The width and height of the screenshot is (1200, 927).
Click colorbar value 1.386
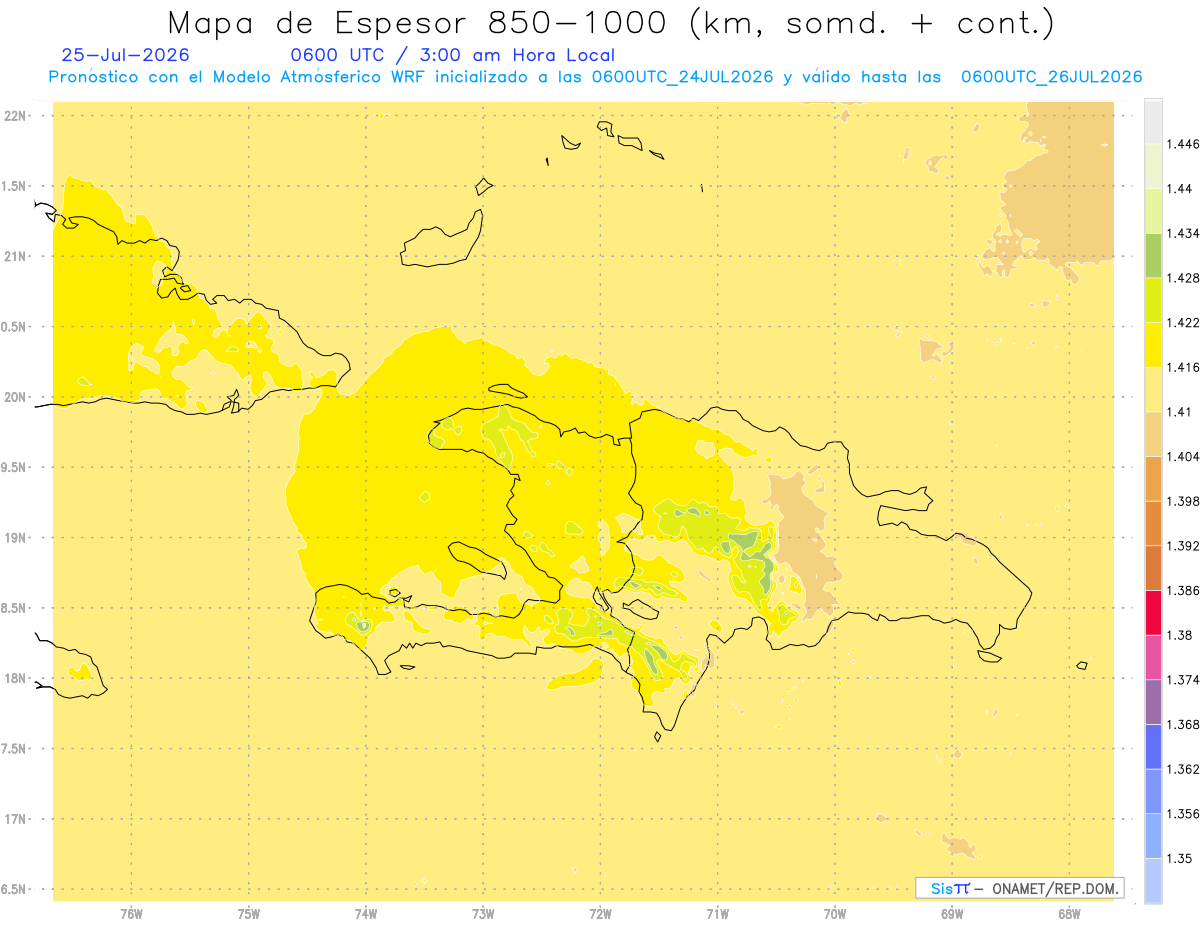[x=1183, y=590]
